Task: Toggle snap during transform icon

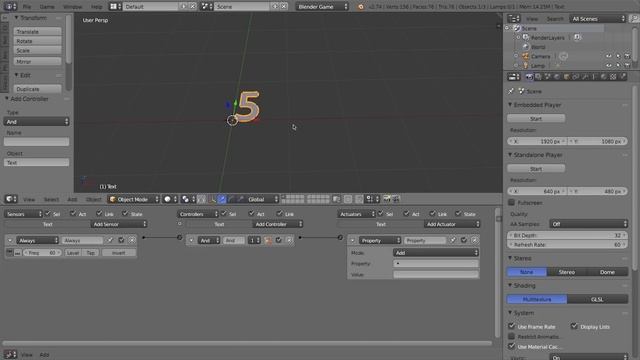Action: 359,199
